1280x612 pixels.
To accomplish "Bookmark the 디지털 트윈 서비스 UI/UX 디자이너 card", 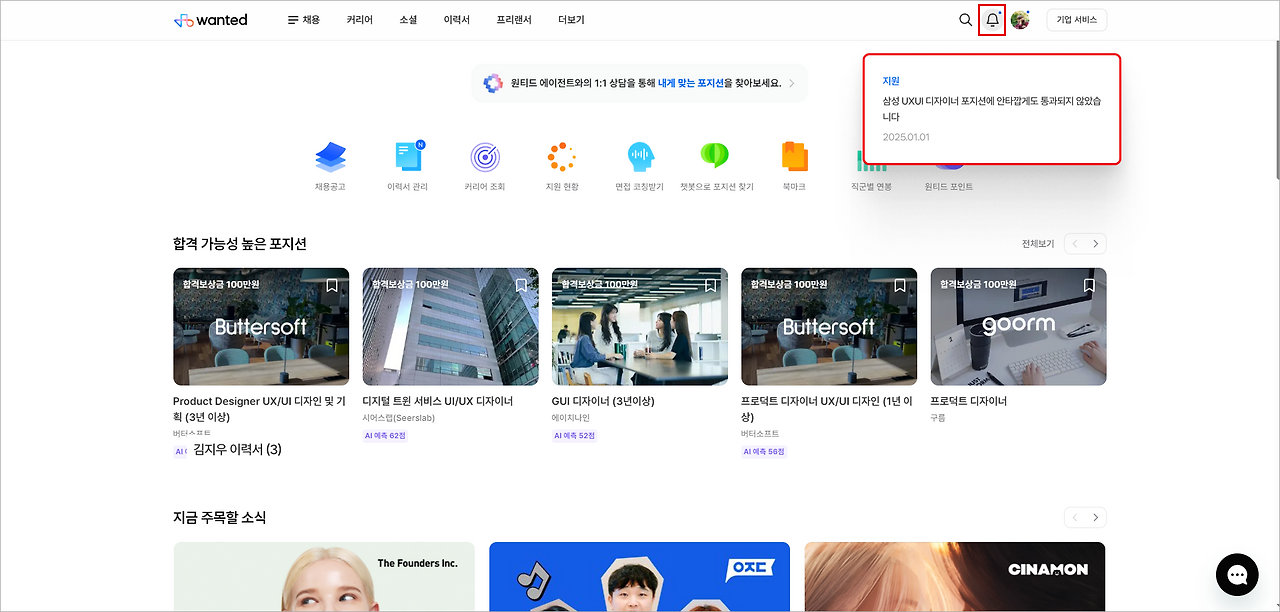I will pos(521,286).
